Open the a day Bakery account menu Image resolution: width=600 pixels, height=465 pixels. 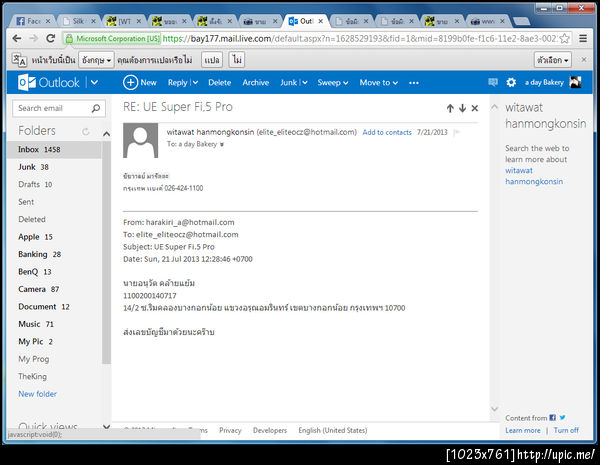tap(544, 82)
